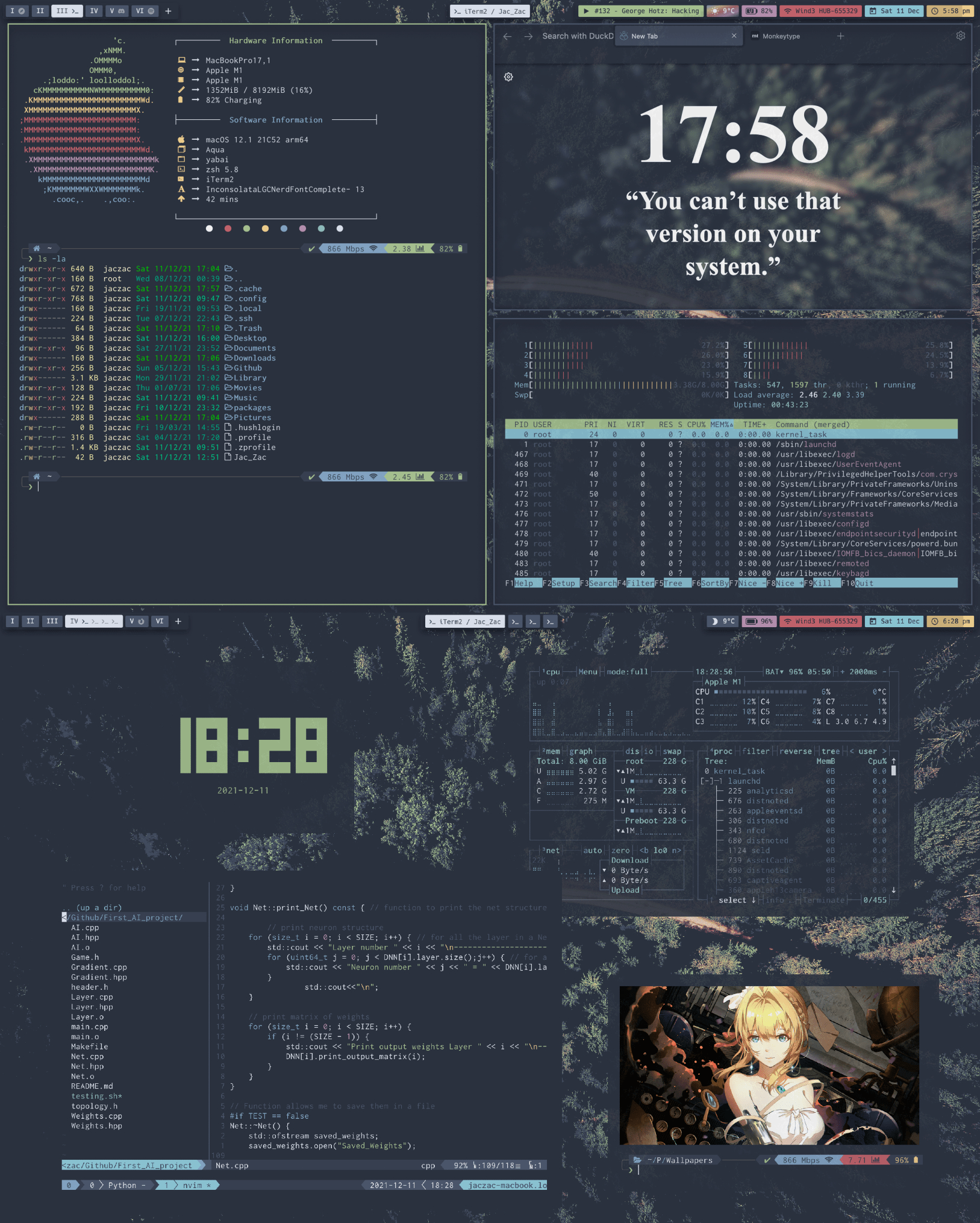Sort htop by PID column header
This screenshot has width=980, height=1223.
521,425
